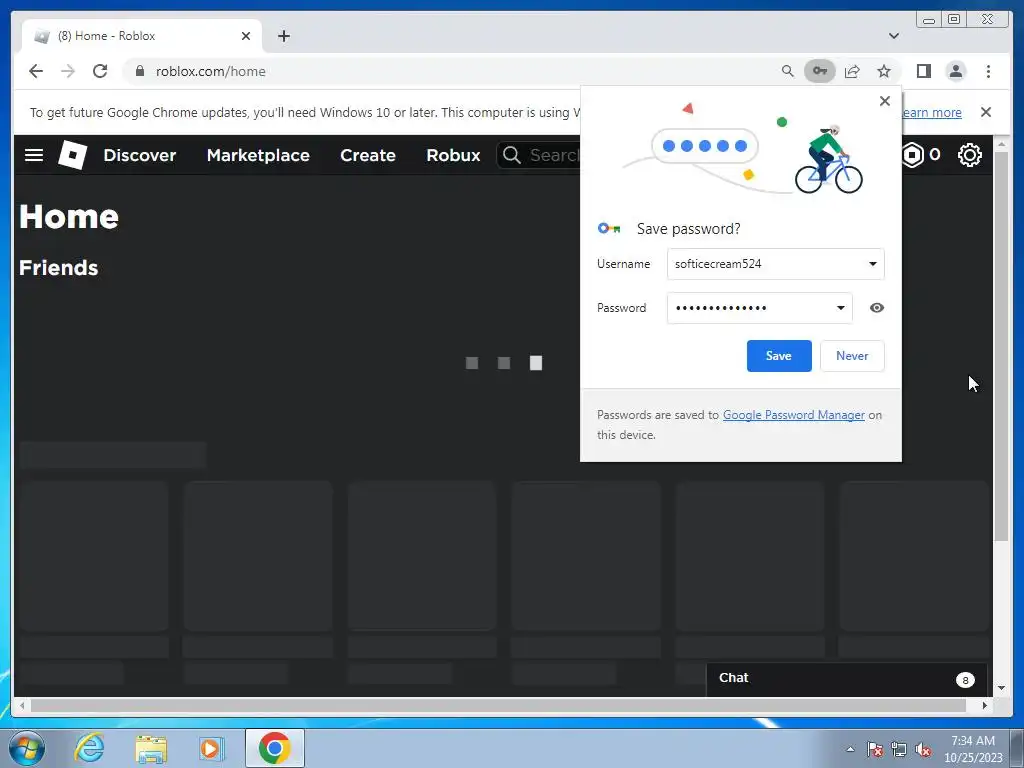Click Never for this site

pyautogui.click(x=852, y=356)
